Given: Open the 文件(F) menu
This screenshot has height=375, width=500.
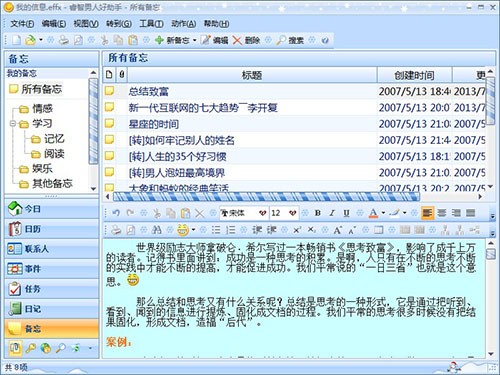Looking at the screenshot, I should tap(22, 24).
